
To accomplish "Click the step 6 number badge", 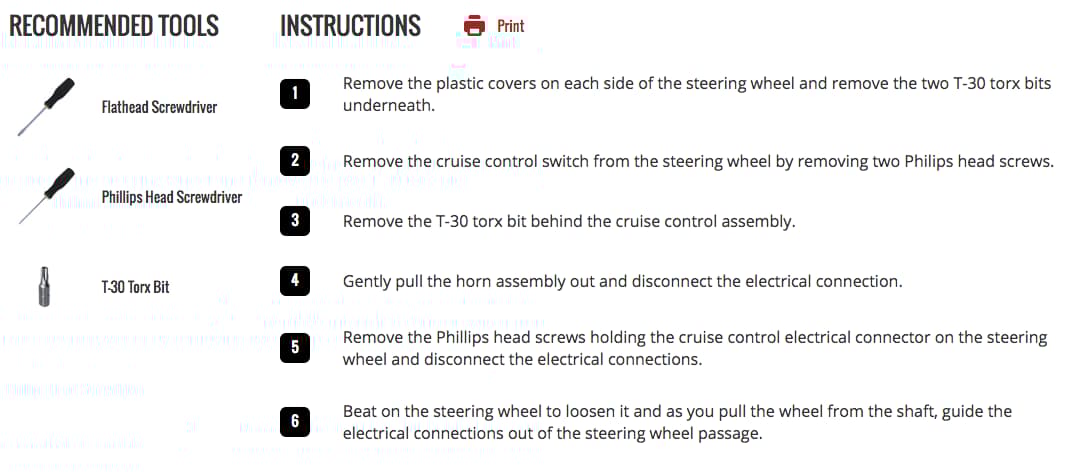I will point(294,421).
